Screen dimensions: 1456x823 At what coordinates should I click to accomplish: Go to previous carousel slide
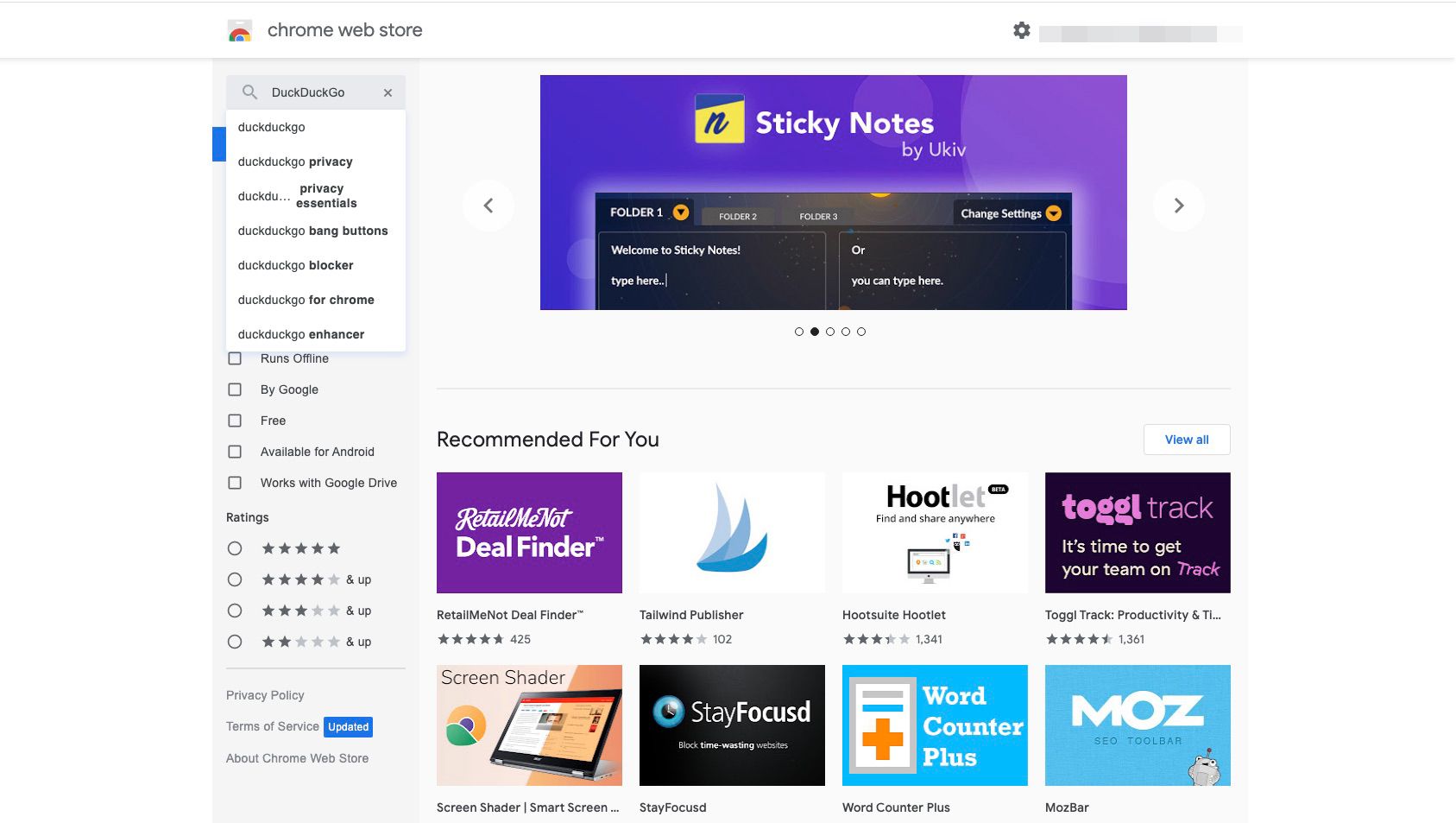(x=488, y=206)
